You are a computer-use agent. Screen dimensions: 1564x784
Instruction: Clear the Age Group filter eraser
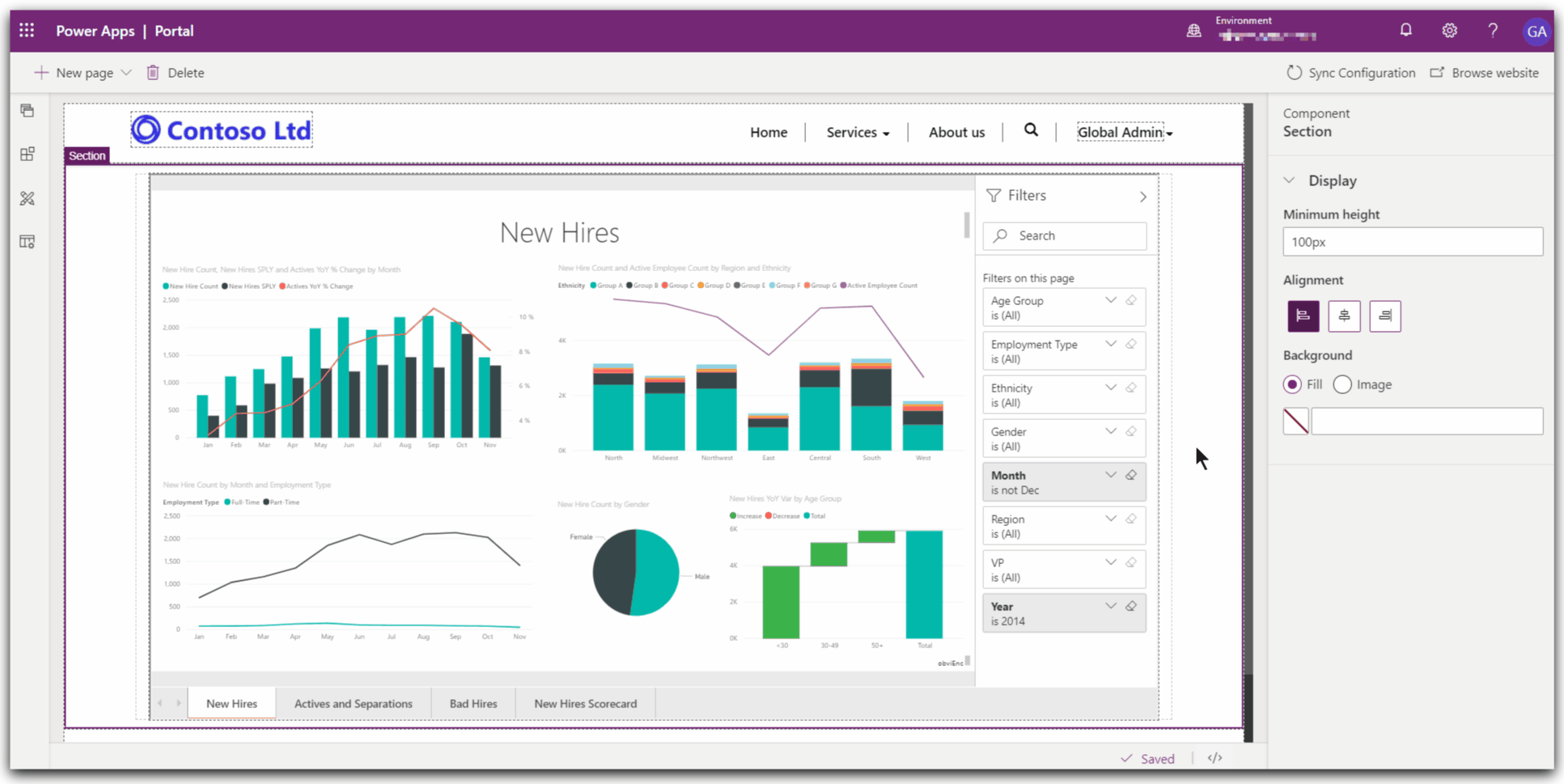(1131, 300)
